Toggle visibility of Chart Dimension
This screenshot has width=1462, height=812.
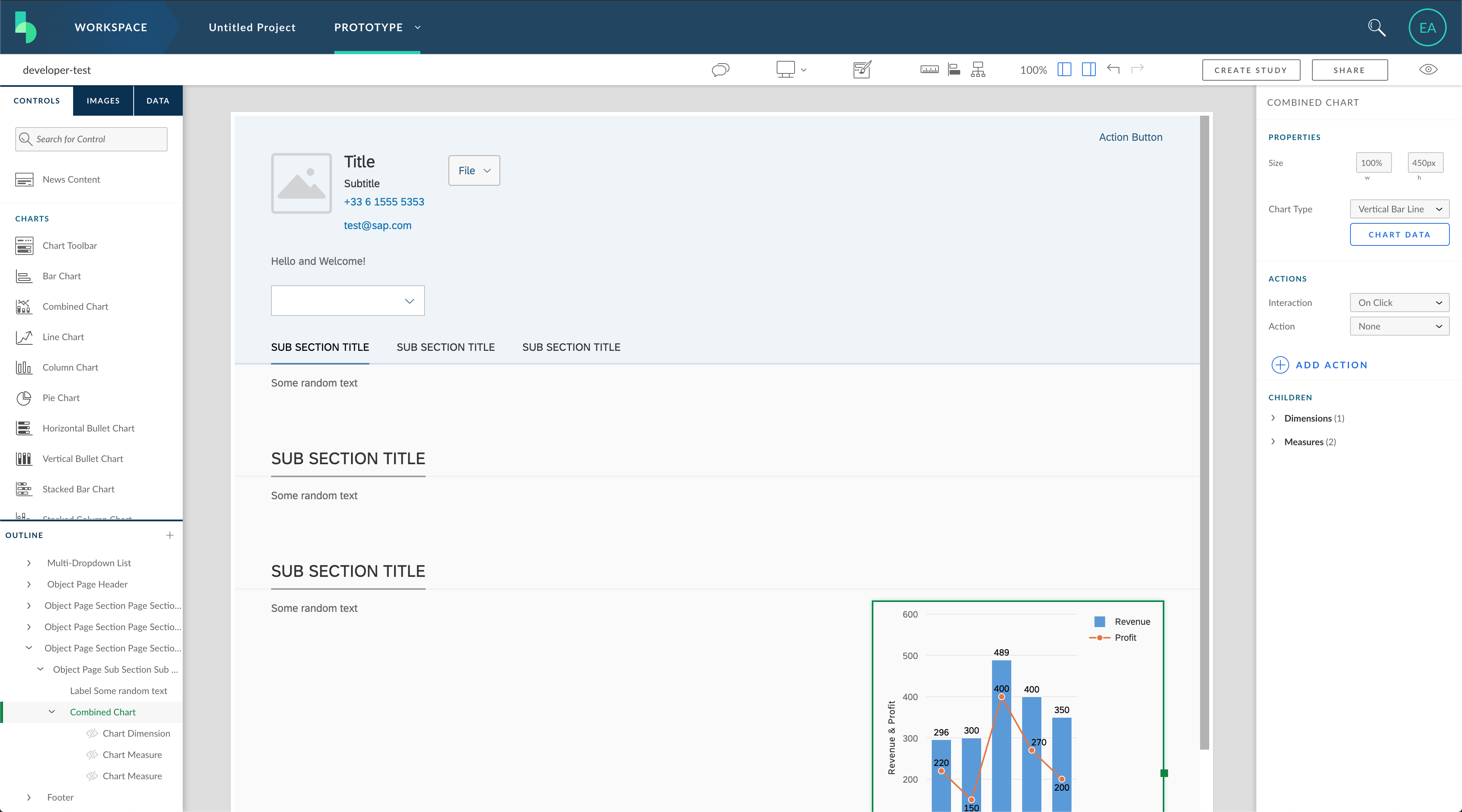pyautogui.click(x=92, y=734)
